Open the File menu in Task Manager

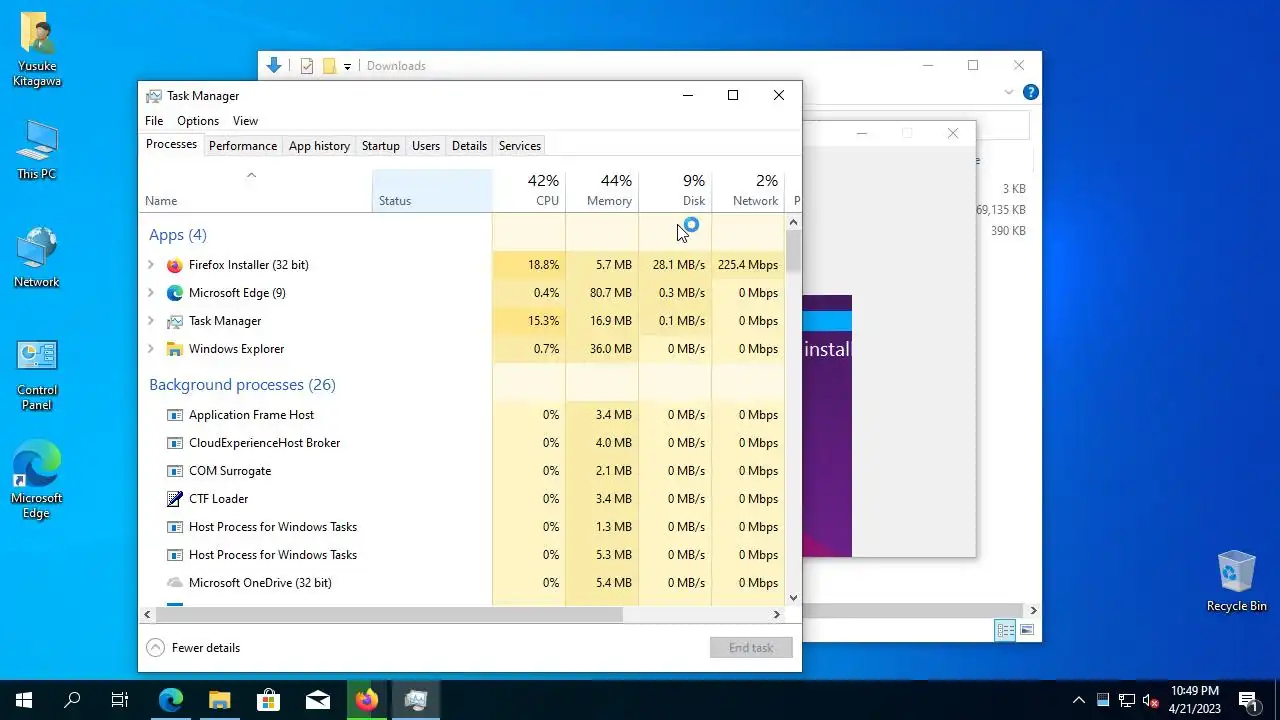point(154,121)
